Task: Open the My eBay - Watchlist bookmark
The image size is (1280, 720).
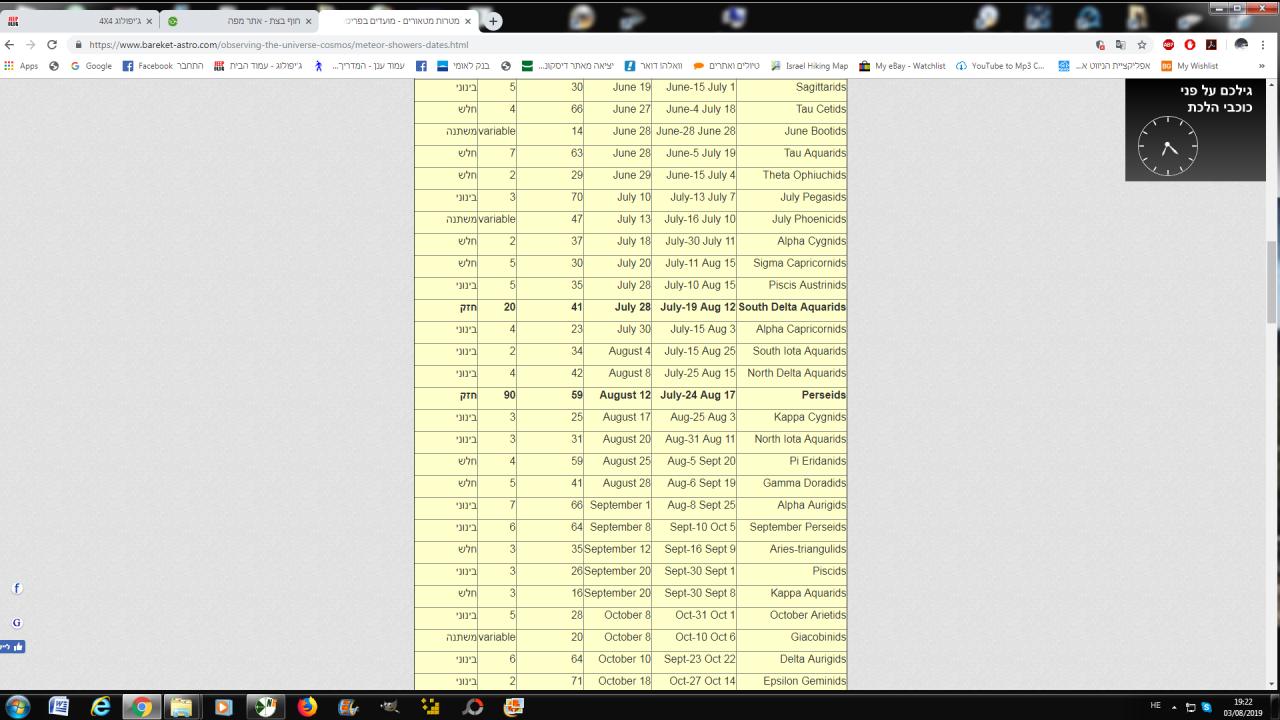Action: pyautogui.click(x=902, y=66)
